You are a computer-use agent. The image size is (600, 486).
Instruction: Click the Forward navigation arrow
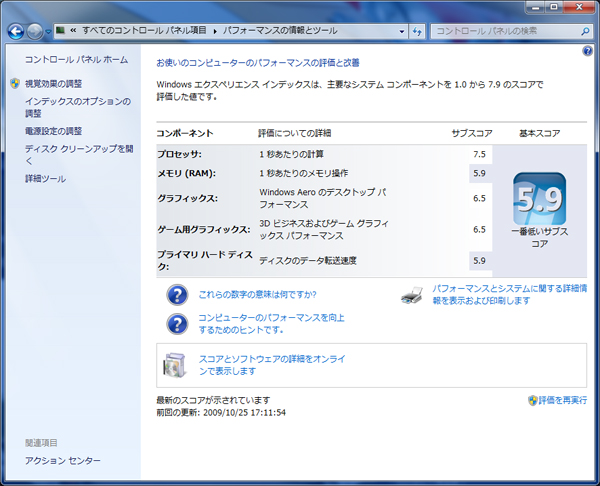[x=34, y=31]
